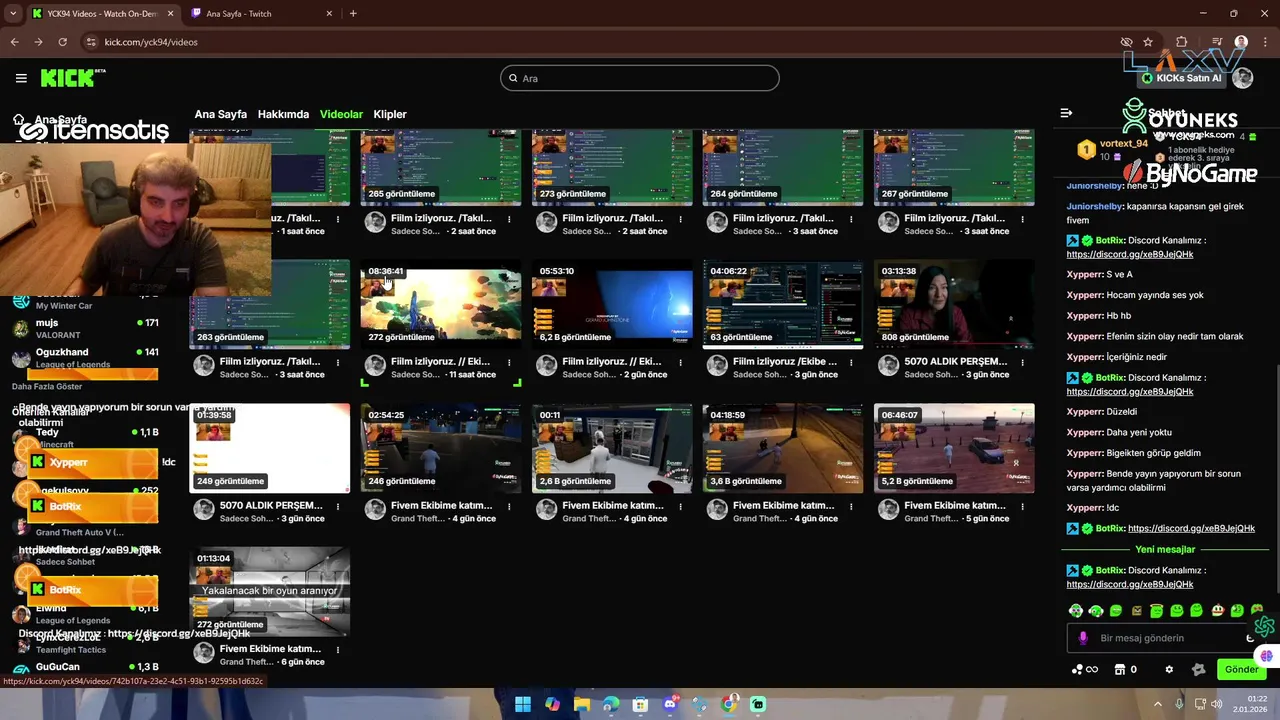Image resolution: width=1280 pixels, height=720 pixels.
Task: Open options for 04:18:59 video
Action: pyautogui.click(x=851, y=506)
